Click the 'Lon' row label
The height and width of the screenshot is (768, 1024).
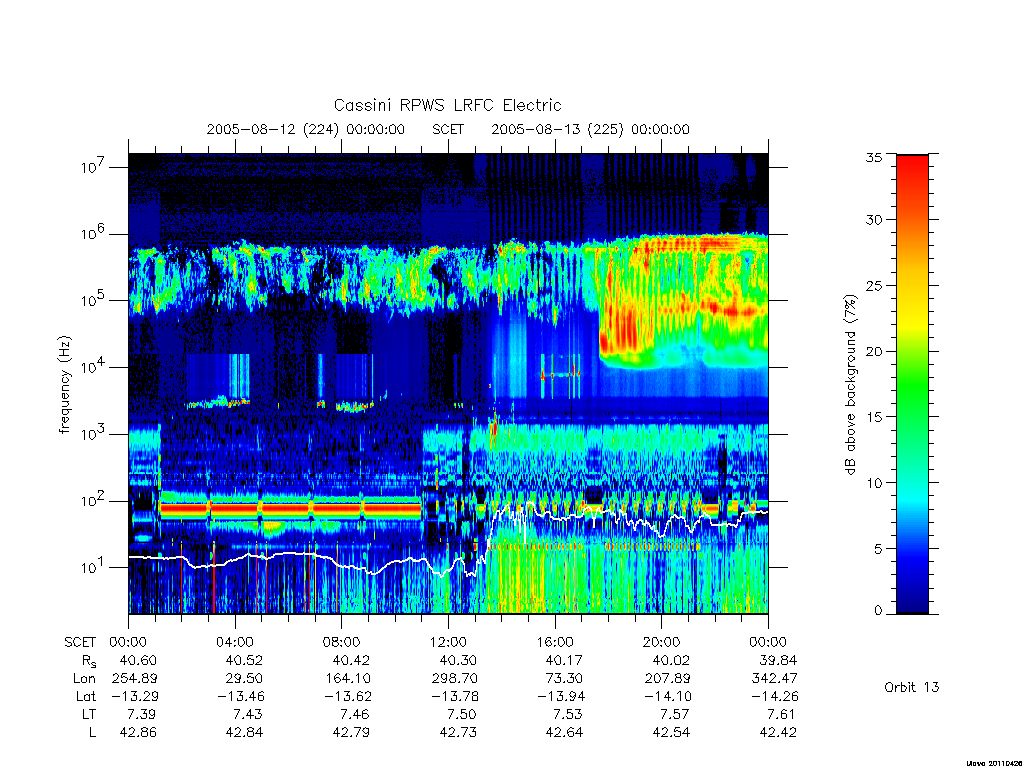coord(84,679)
